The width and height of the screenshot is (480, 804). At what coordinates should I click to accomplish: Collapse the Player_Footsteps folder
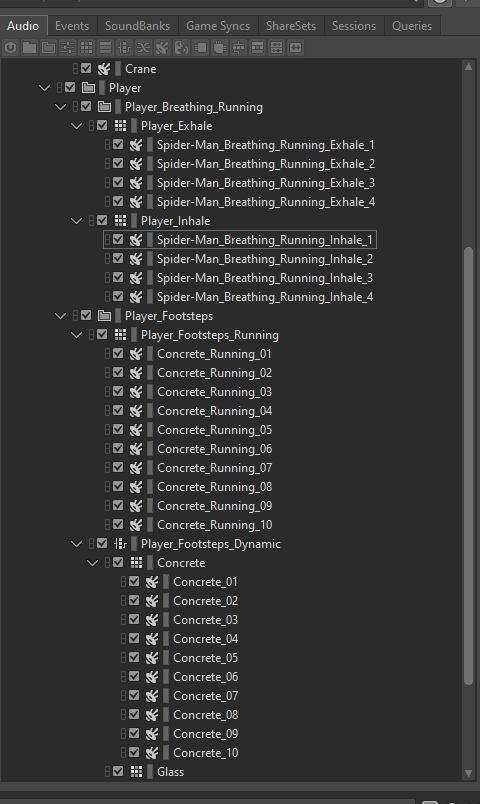click(x=61, y=316)
